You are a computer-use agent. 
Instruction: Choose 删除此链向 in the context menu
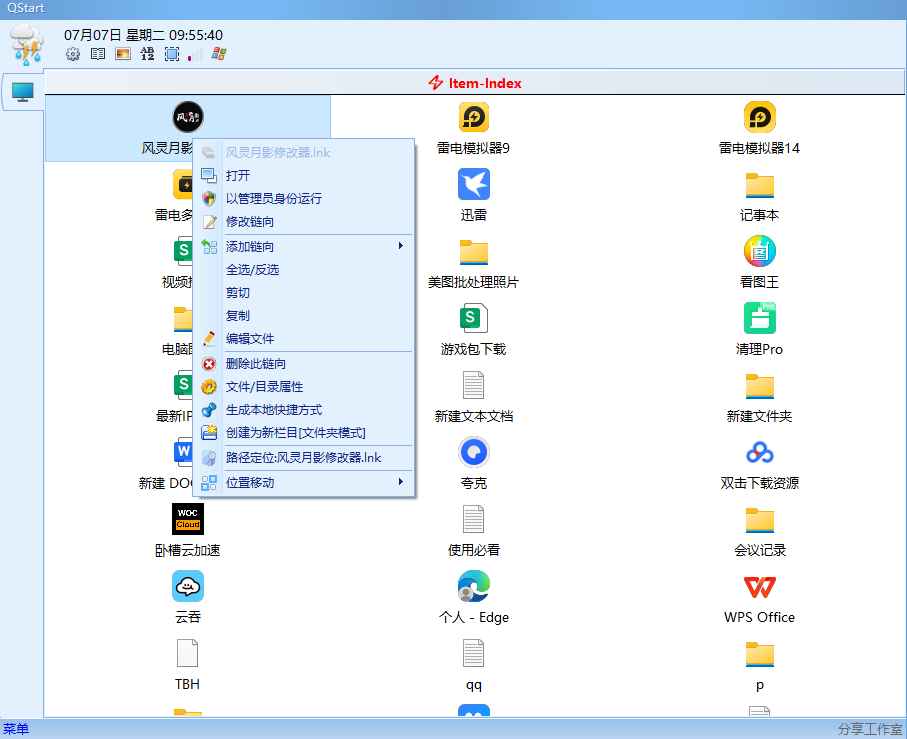[x=304, y=364]
